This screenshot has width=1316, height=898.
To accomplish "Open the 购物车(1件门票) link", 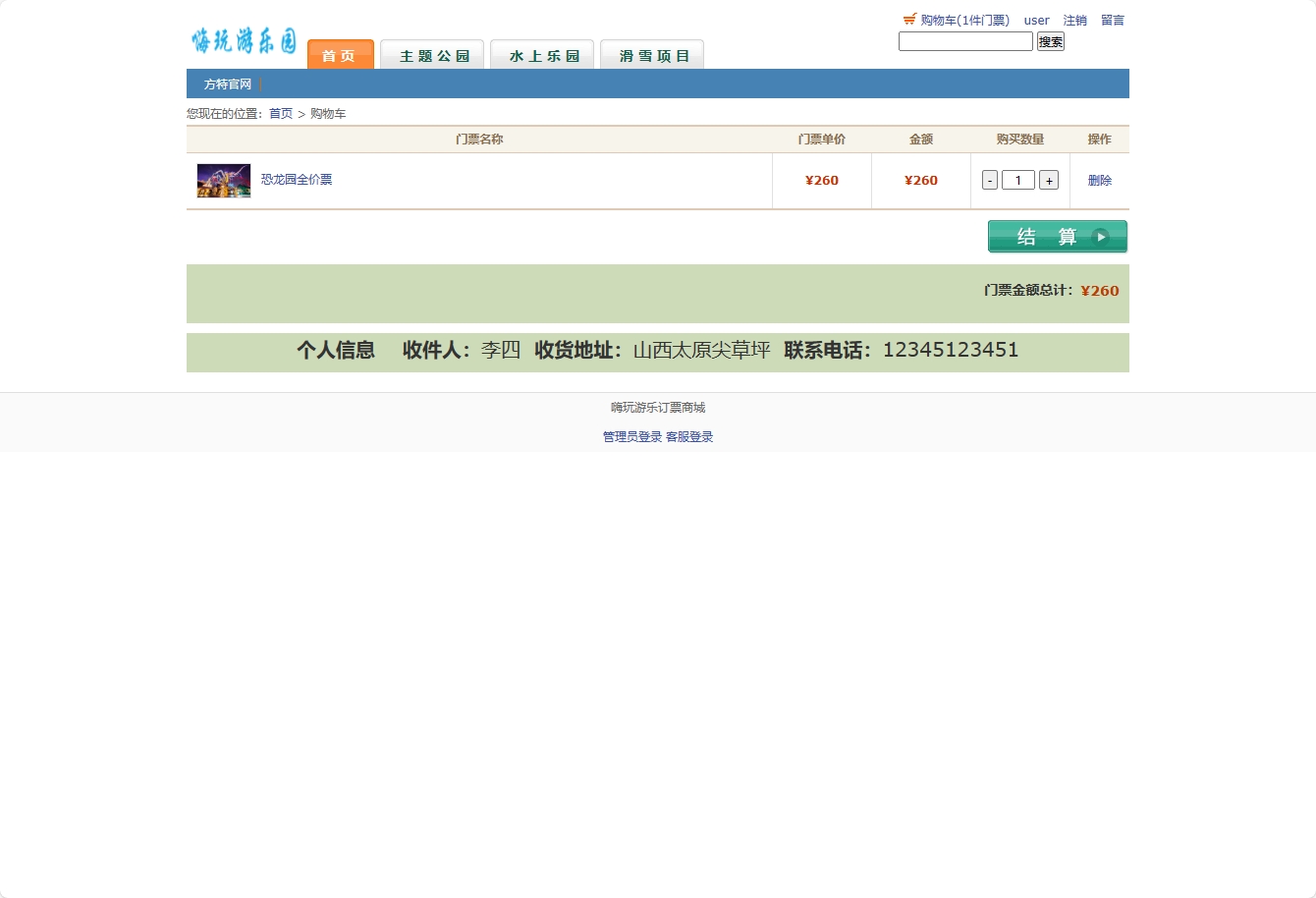I will click(x=964, y=21).
